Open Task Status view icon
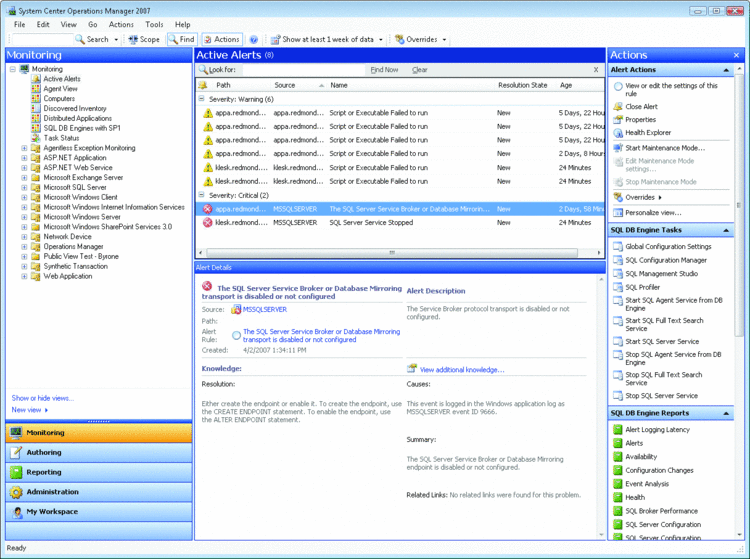 36,138
